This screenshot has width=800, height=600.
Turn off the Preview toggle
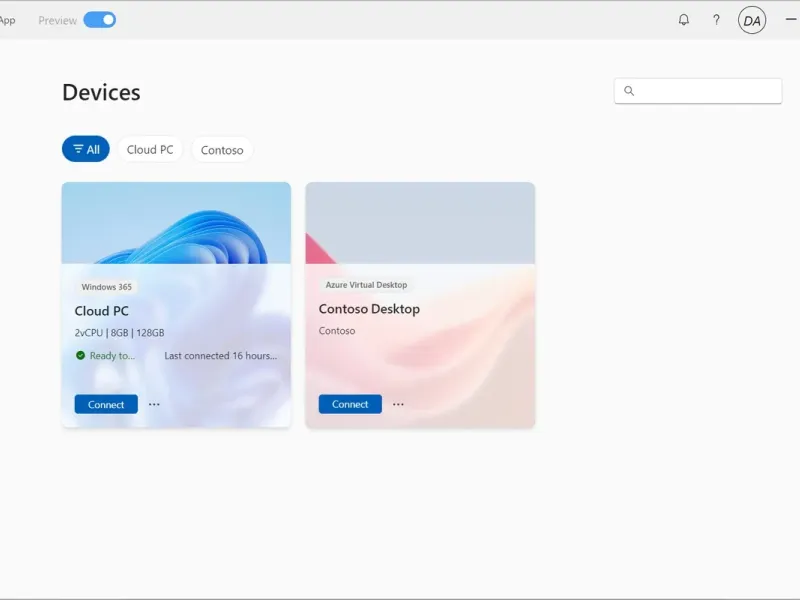tap(99, 20)
